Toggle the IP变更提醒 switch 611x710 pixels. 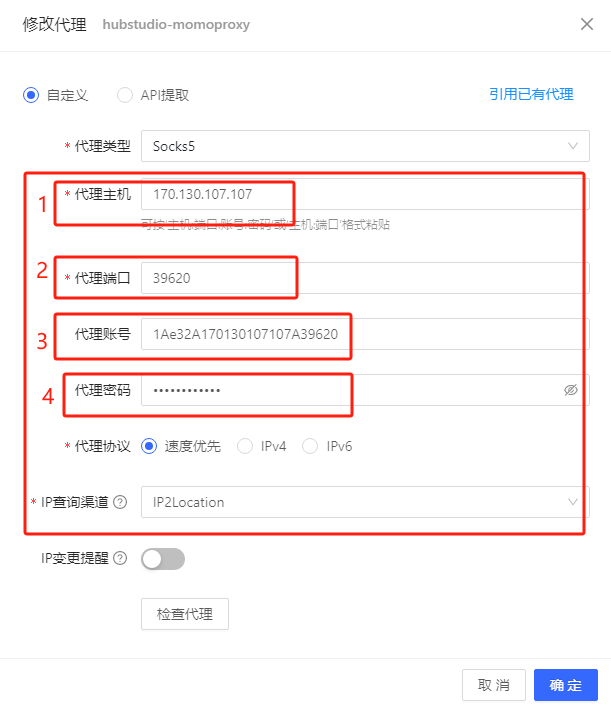pyautogui.click(x=163, y=559)
